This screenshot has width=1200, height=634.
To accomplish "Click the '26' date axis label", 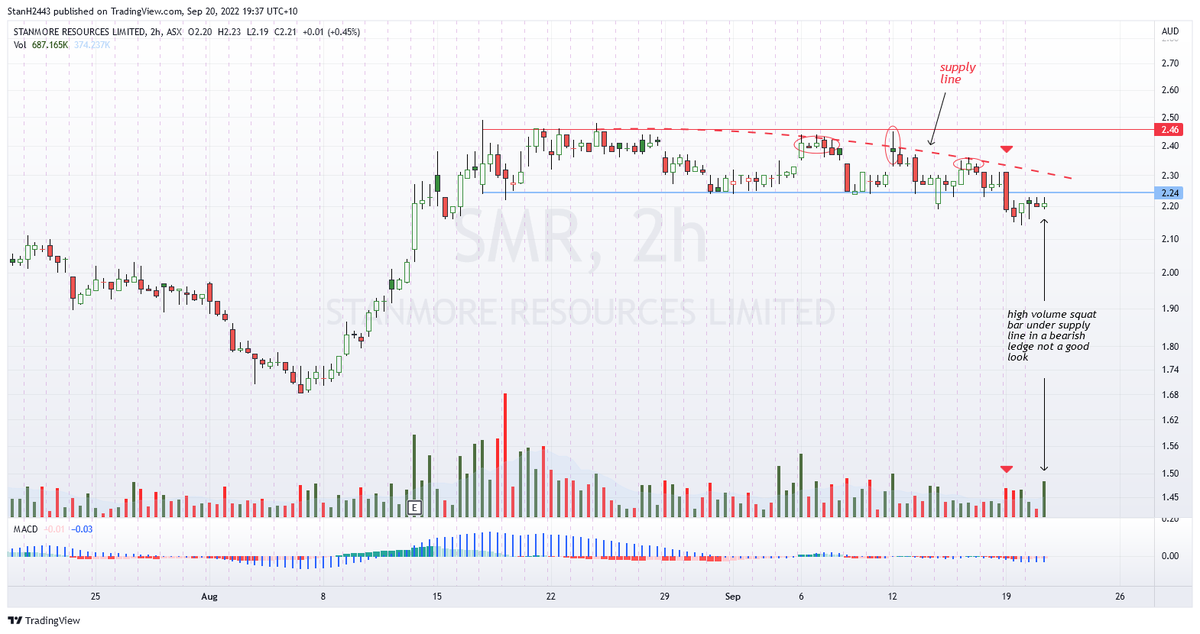I will (1119, 596).
